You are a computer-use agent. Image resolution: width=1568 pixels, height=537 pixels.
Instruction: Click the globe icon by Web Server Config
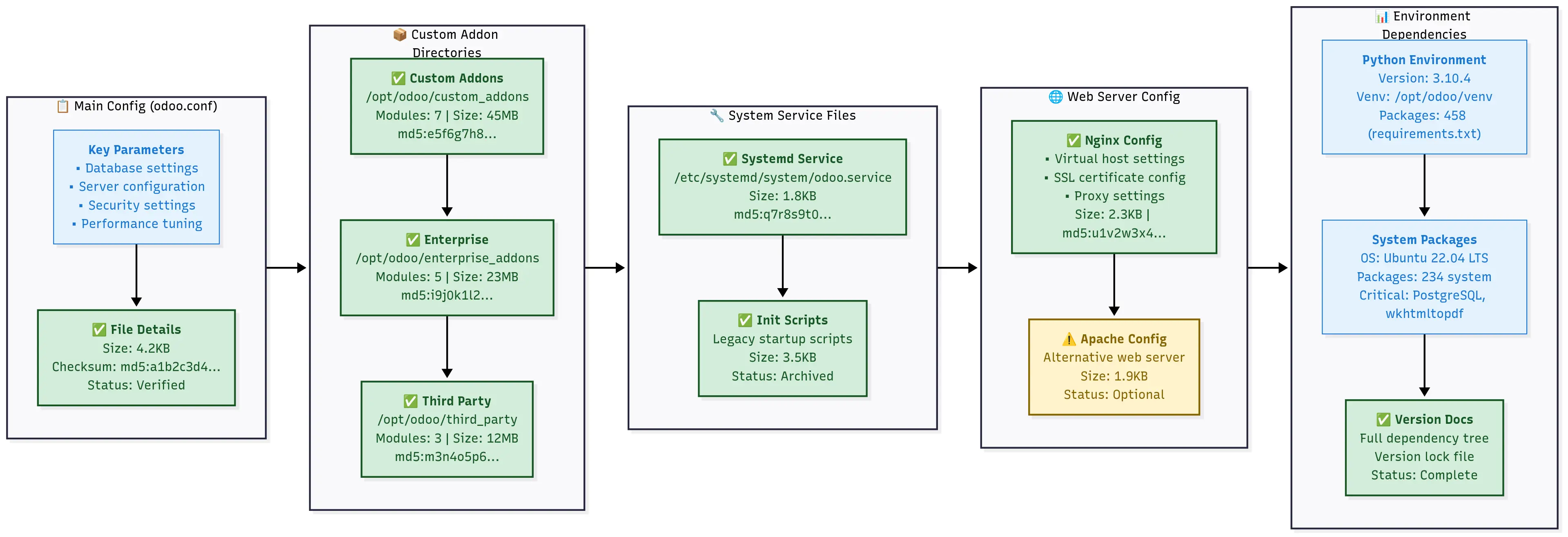[x=1056, y=97]
